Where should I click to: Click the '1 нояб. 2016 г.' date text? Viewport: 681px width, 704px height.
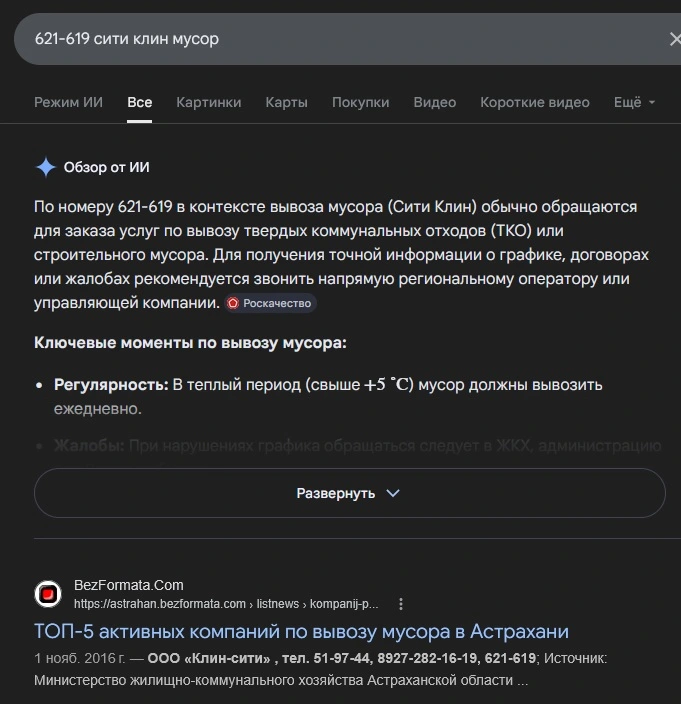(x=79, y=658)
